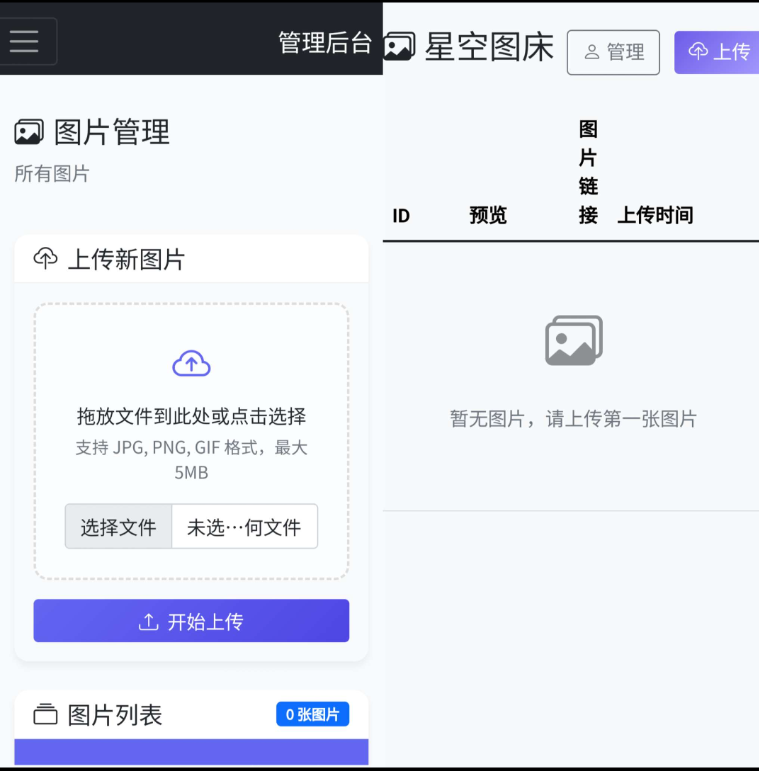Click the 星空图床 site title
Viewport: 759px width, 771px height.
[x=489, y=47]
